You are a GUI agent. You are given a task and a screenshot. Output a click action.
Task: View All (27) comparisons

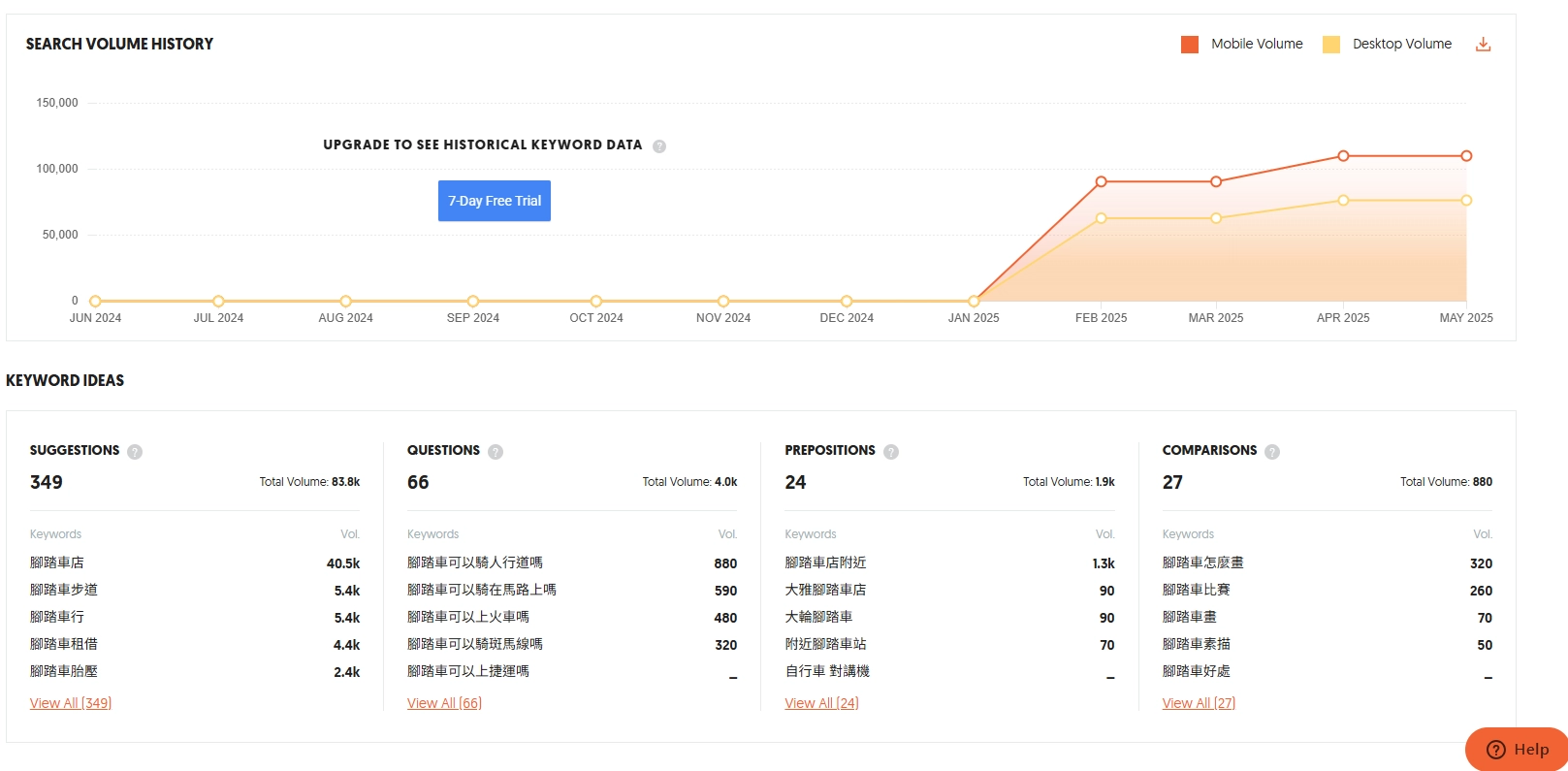coord(1199,703)
